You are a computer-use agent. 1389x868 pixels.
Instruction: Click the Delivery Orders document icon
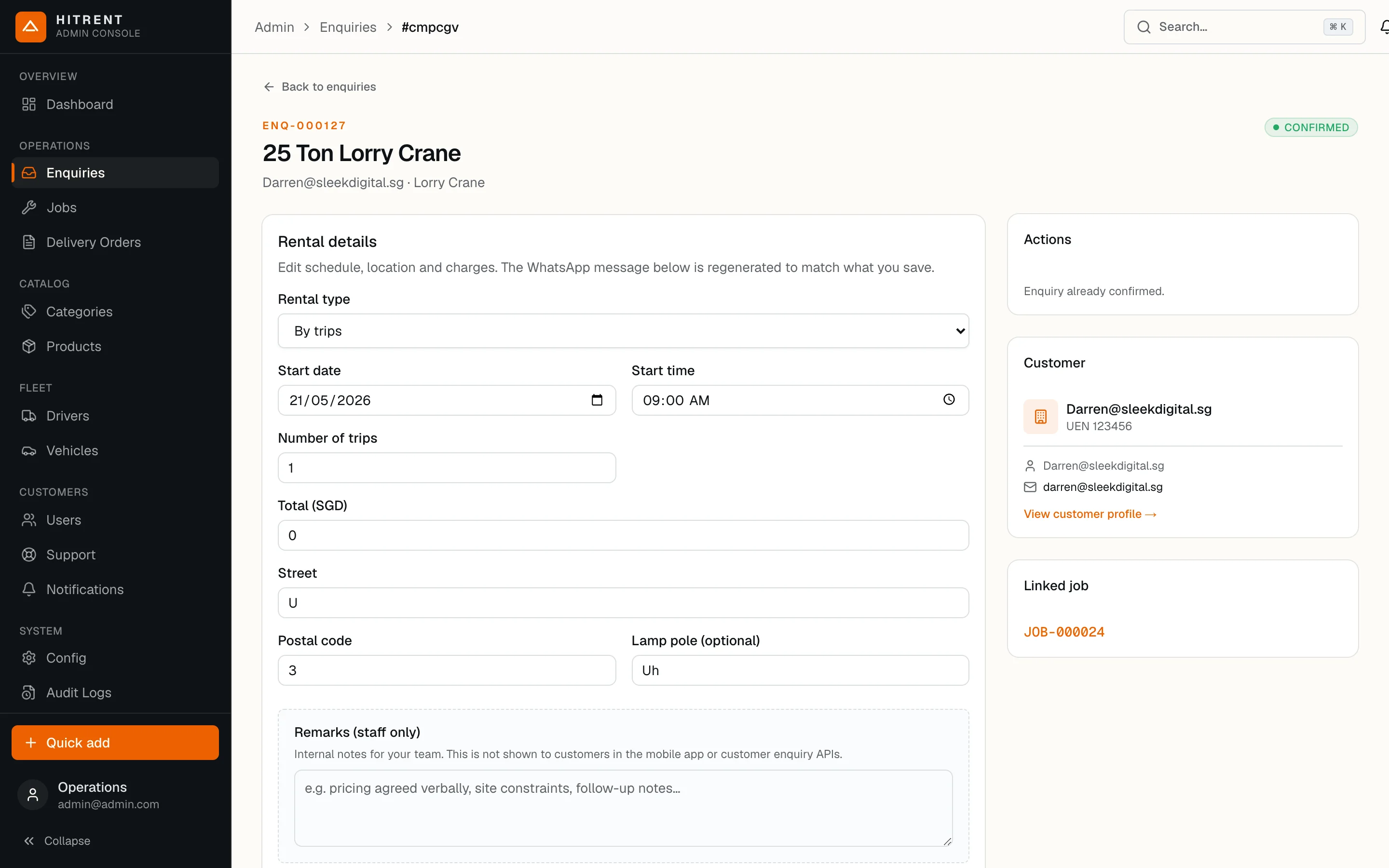click(29, 242)
